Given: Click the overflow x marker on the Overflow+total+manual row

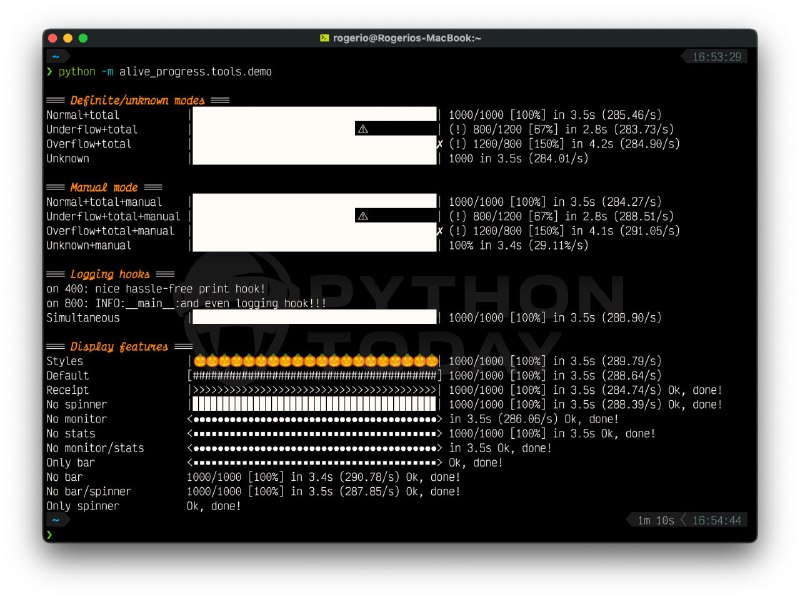Looking at the screenshot, I should (440, 231).
